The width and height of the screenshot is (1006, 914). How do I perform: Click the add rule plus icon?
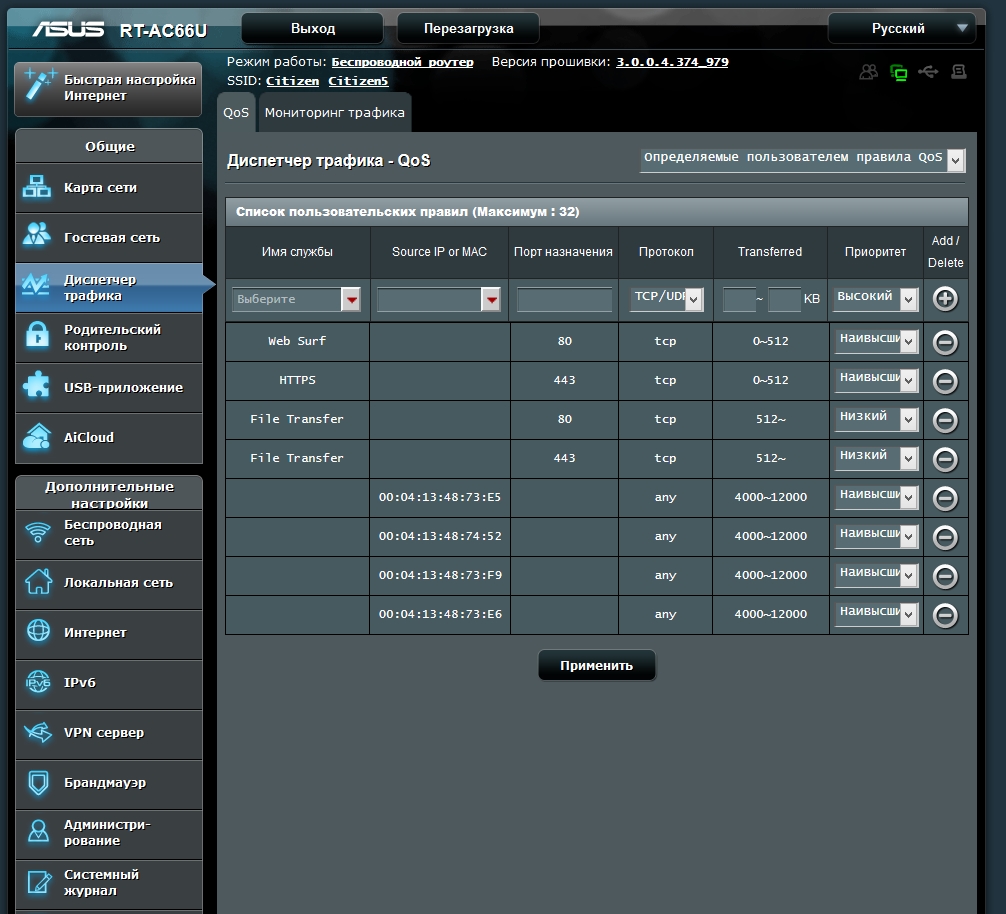point(945,299)
